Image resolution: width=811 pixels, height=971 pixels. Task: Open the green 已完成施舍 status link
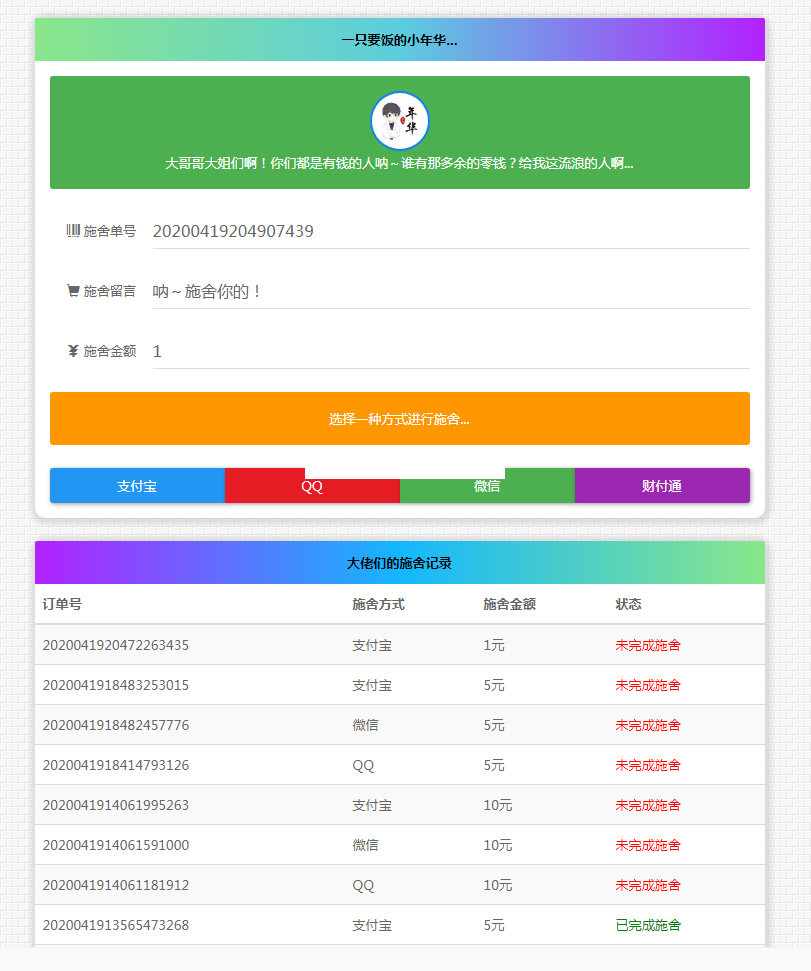[647, 925]
